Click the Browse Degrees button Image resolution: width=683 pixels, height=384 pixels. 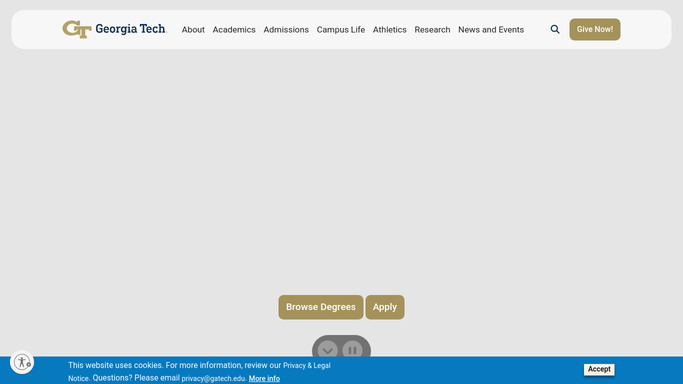pyautogui.click(x=321, y=307)
